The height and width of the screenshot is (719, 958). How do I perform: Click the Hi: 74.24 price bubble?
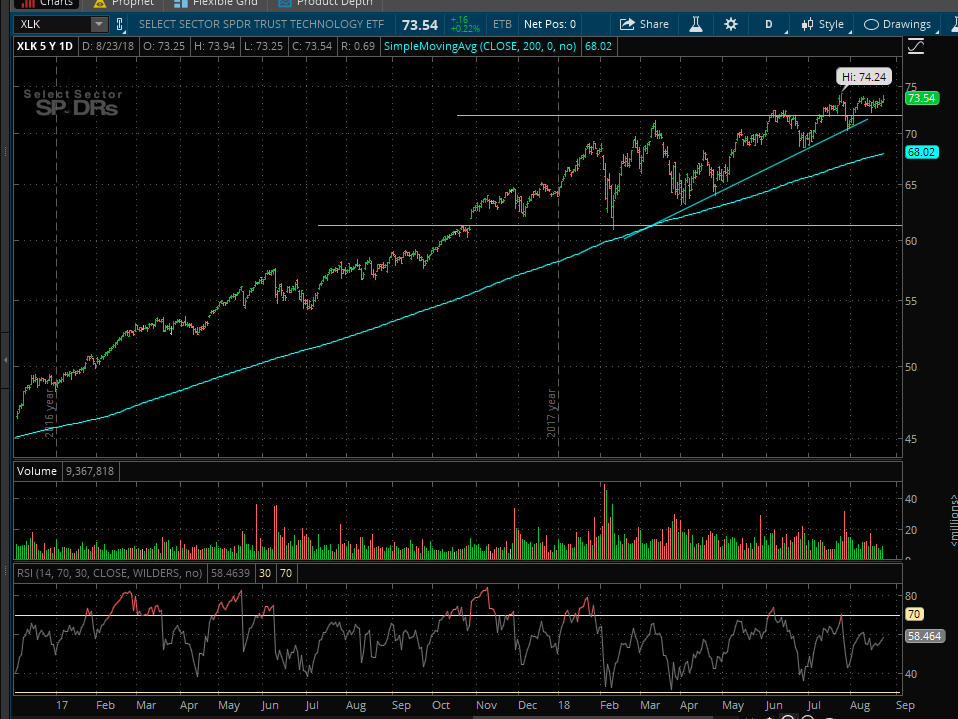coord(863,77)
